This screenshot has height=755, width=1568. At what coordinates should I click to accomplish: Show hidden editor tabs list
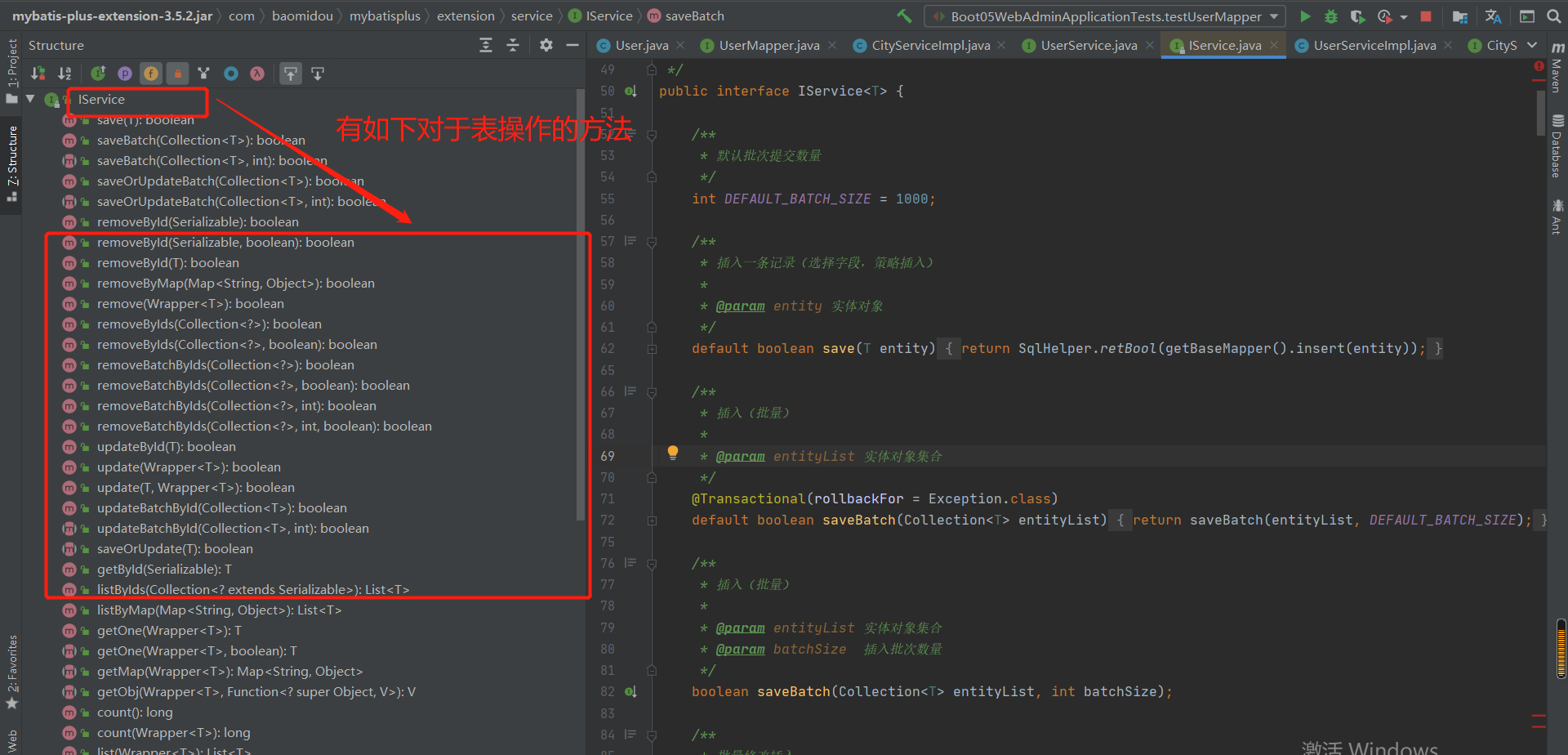(x=1532, y=45)
